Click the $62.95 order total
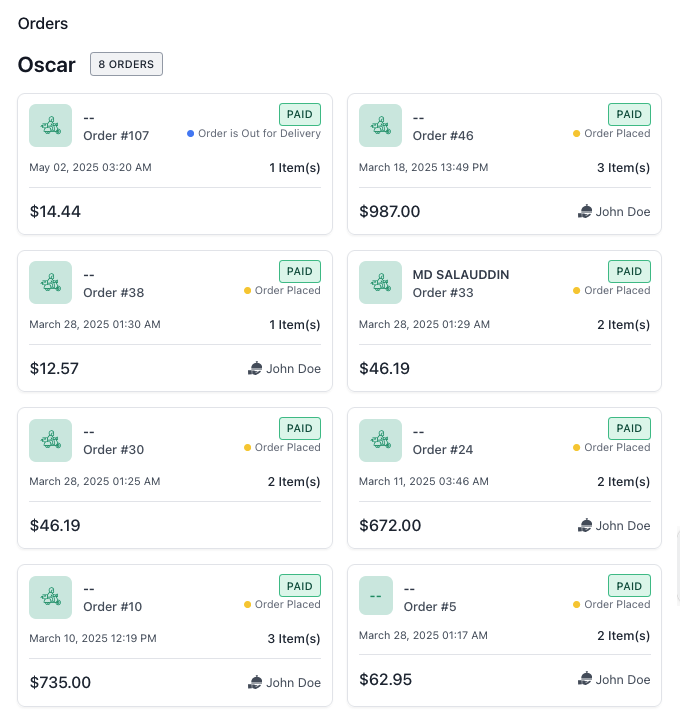 (x=385, y=680)
